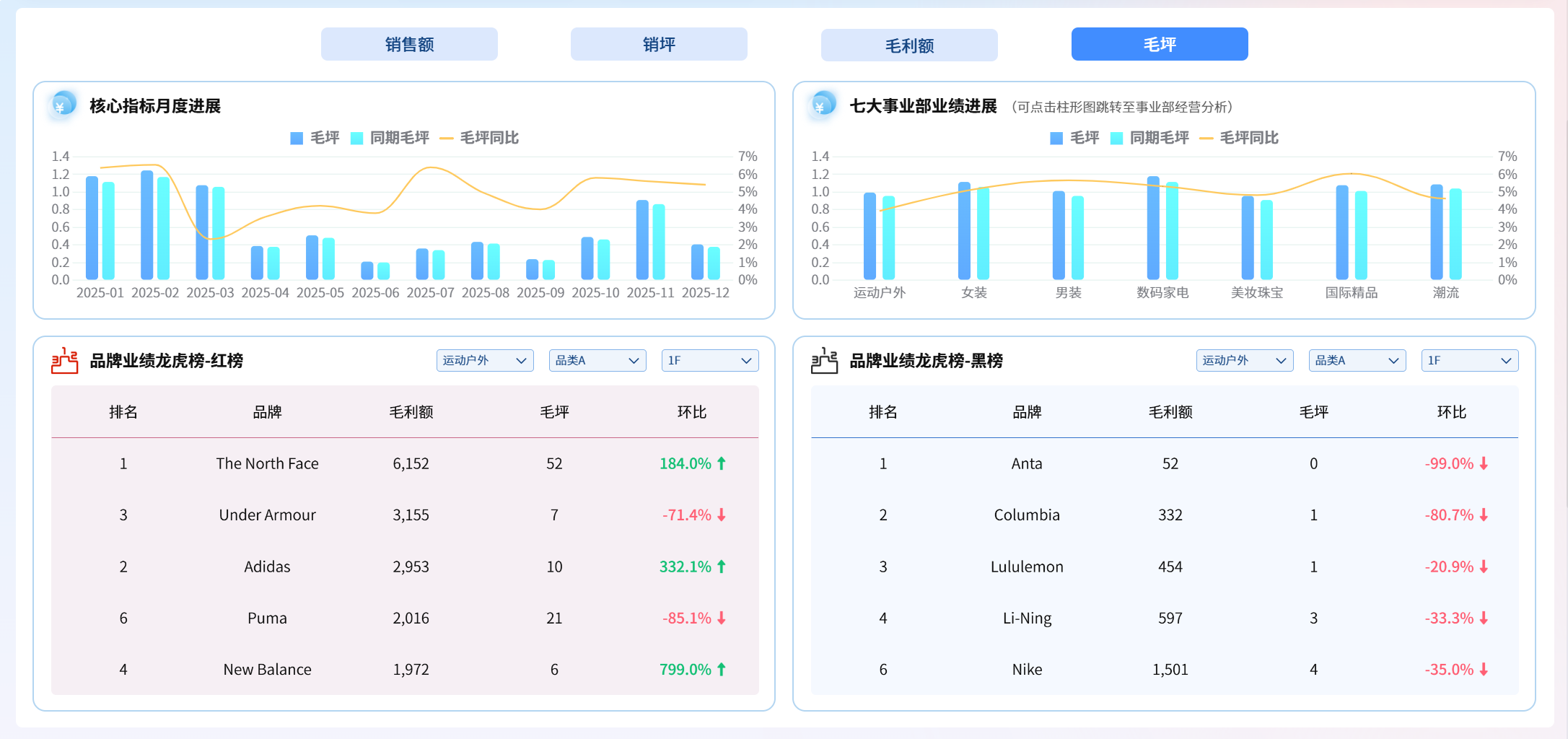Switch to the 销坪 tab
Image resolution: width=1568 pixels, height=739 pixels.
659,44
